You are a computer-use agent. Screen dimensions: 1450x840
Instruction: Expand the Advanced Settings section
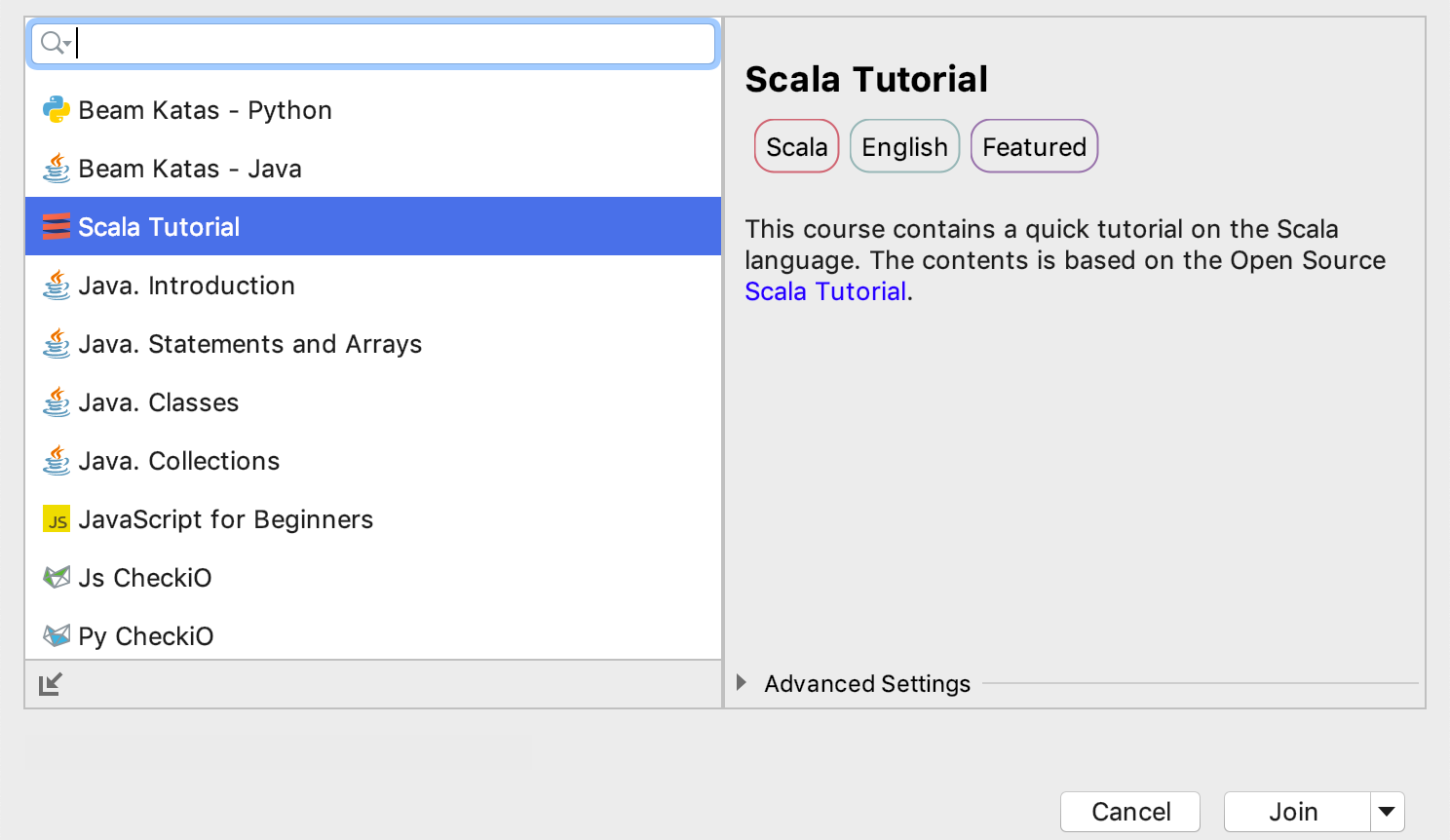click(x=742, y=683)
